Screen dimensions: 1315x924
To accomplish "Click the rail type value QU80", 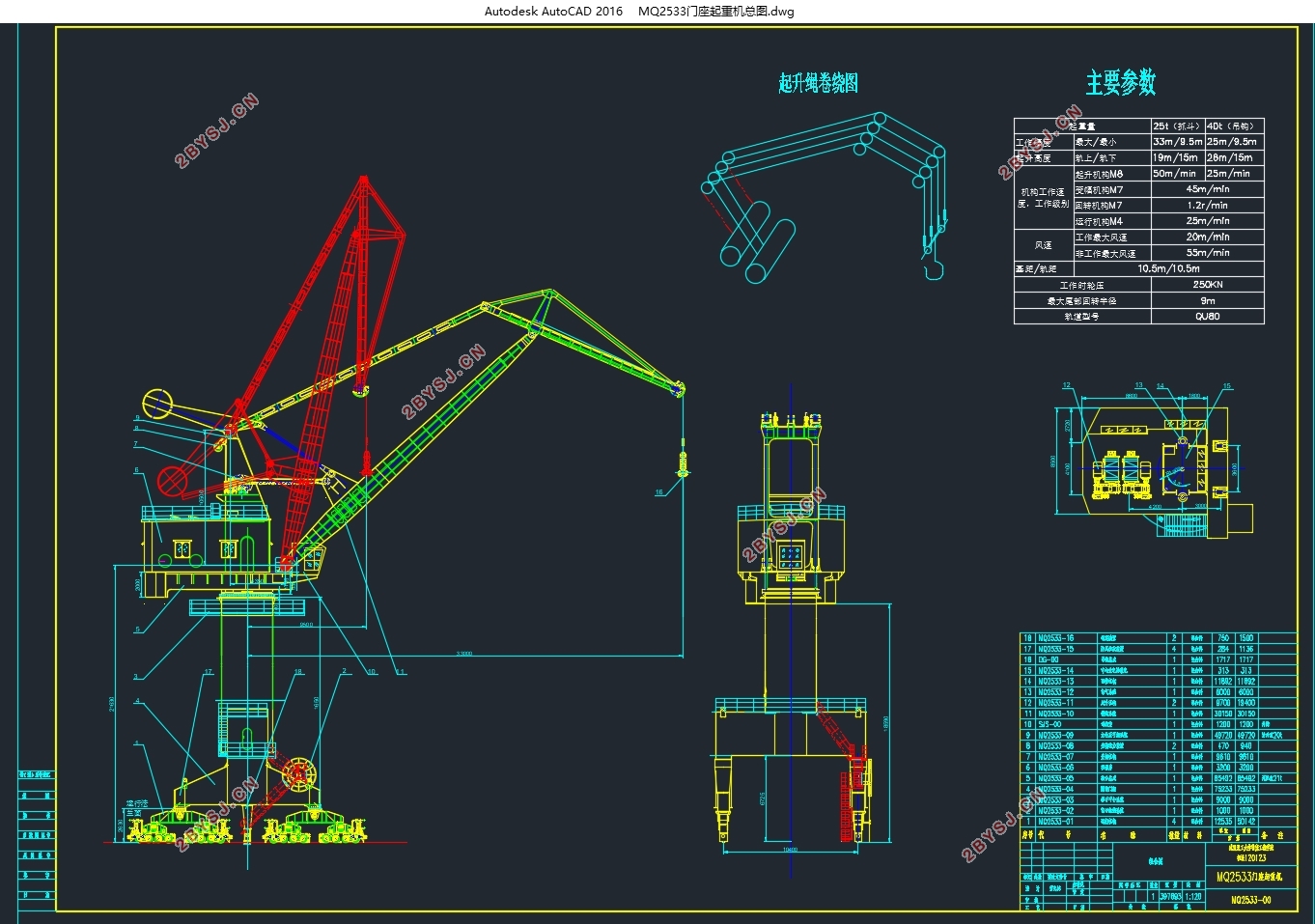I will [x=1208, y=317].
